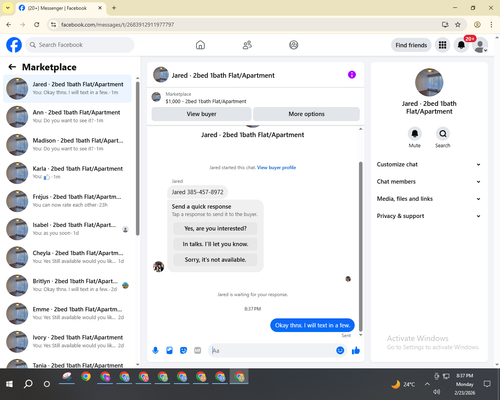Click the Marketplace listing '$1,000 - 2bed 1bath' text

206,101
